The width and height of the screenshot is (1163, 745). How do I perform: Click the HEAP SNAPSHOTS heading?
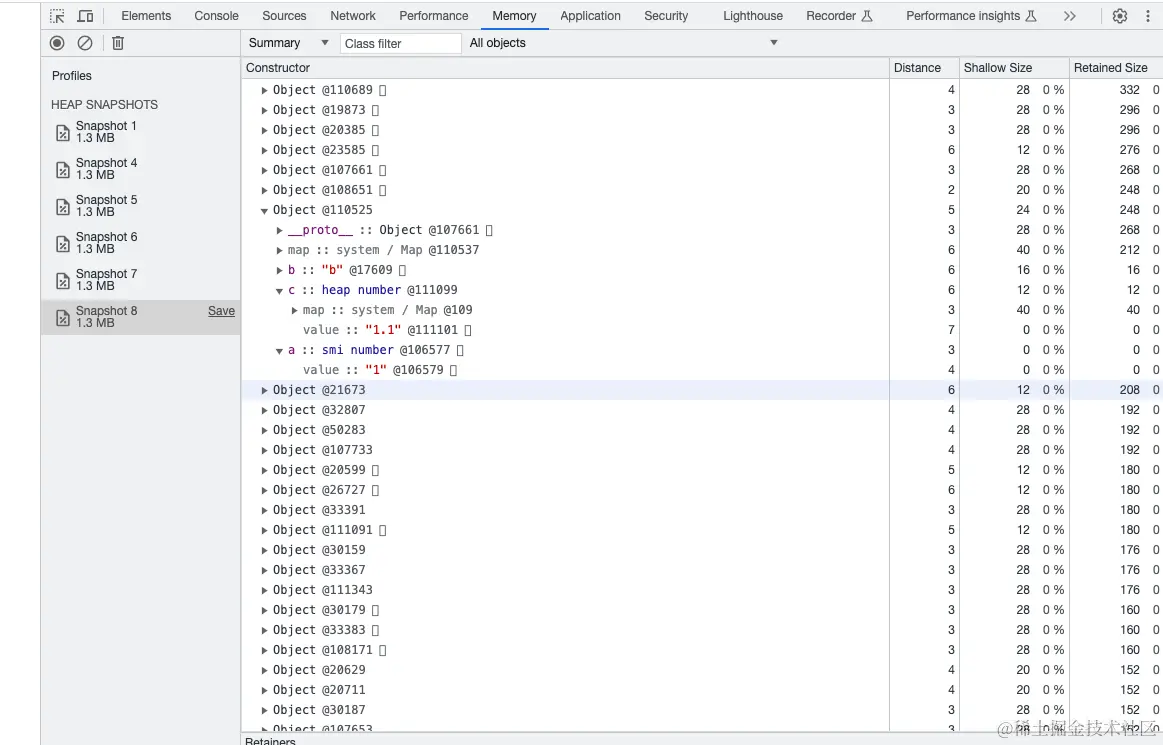[x=105, y=105]
